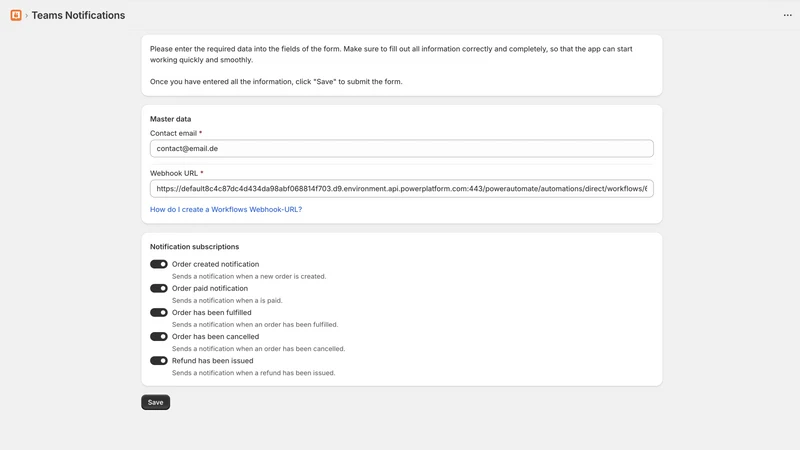This screenshot has width=800, height=450.
Task: Open the three-dot more options menu
Action: tap(787, 15)
